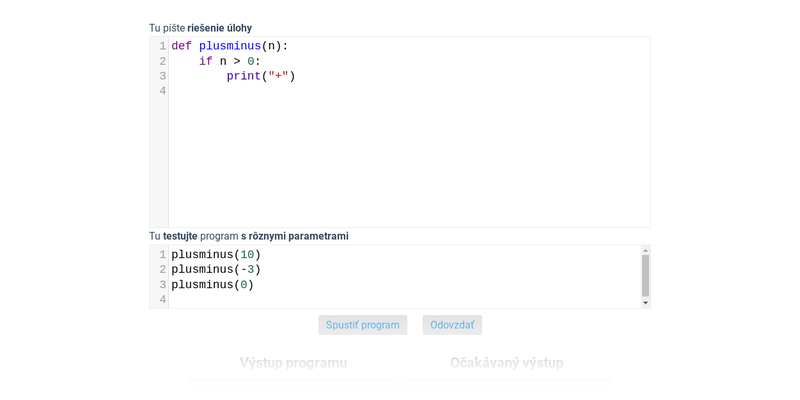Screen dimensions: 800x400
Task: Click the test editor scrollbar thumb
Action: (645, 276)
